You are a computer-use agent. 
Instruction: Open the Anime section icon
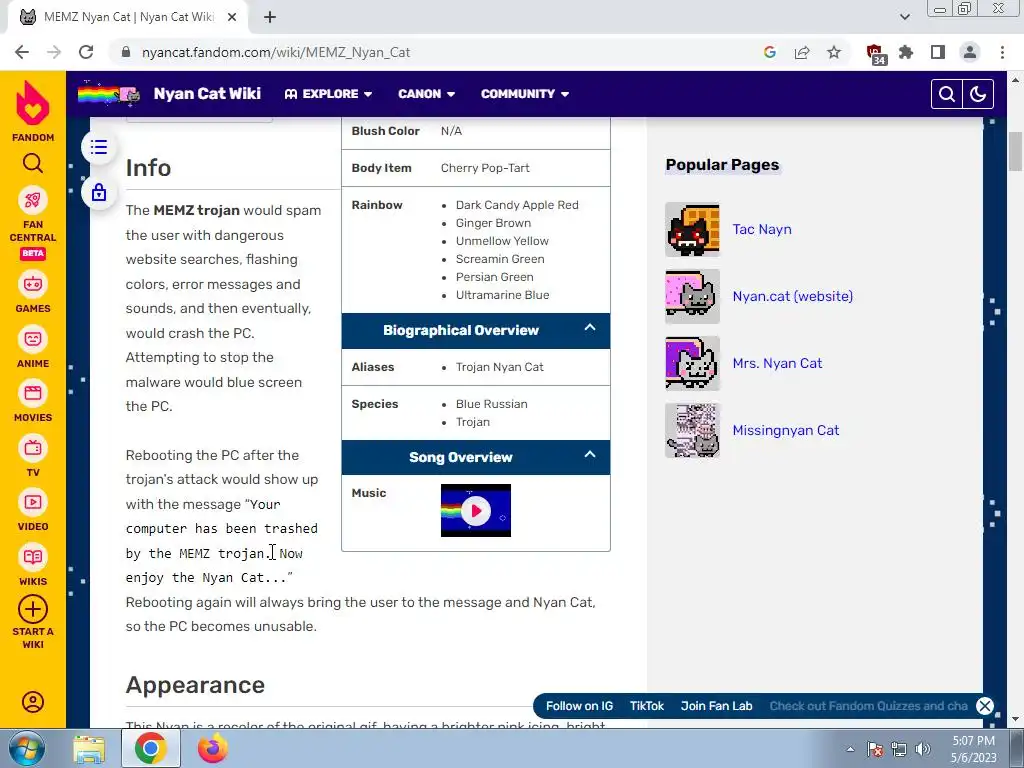point(33,339)
